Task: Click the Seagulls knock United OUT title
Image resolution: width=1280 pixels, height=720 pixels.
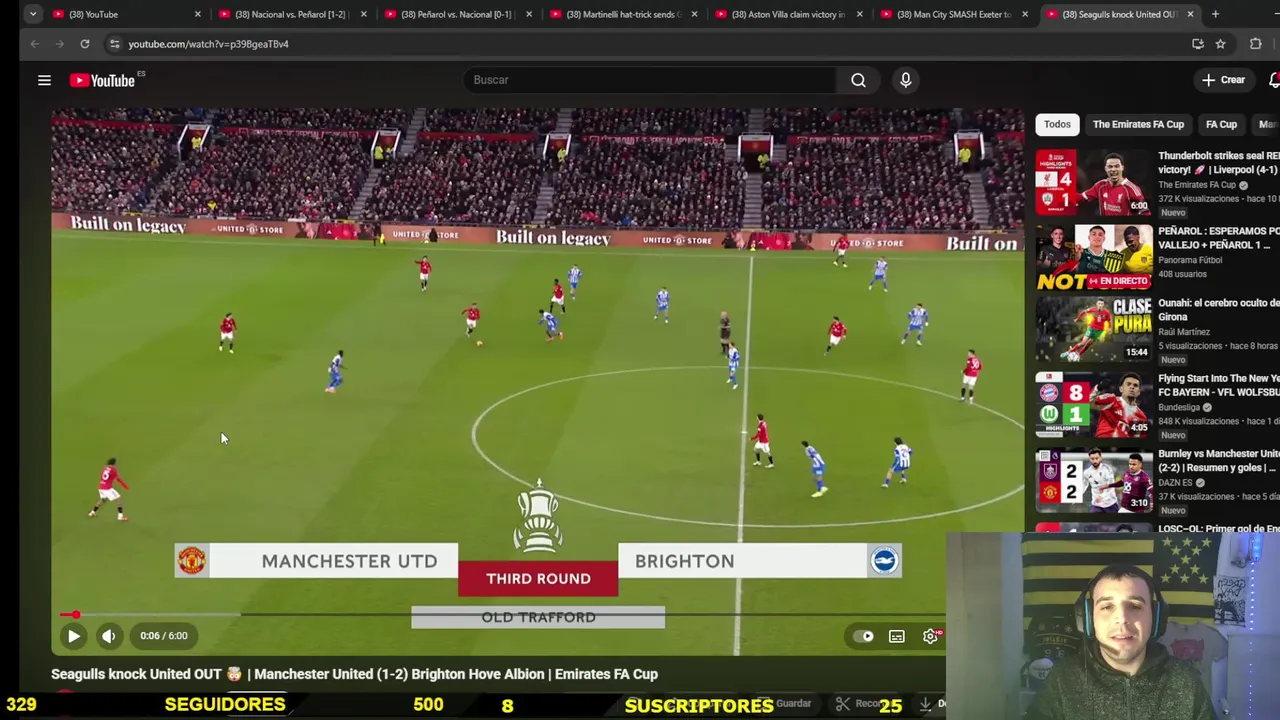Action: tap(354, 674)
